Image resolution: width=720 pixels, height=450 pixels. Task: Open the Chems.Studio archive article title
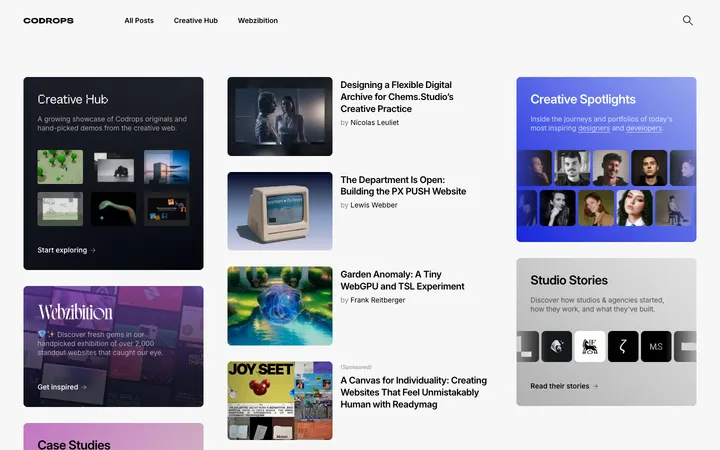(x=397, y=97)
